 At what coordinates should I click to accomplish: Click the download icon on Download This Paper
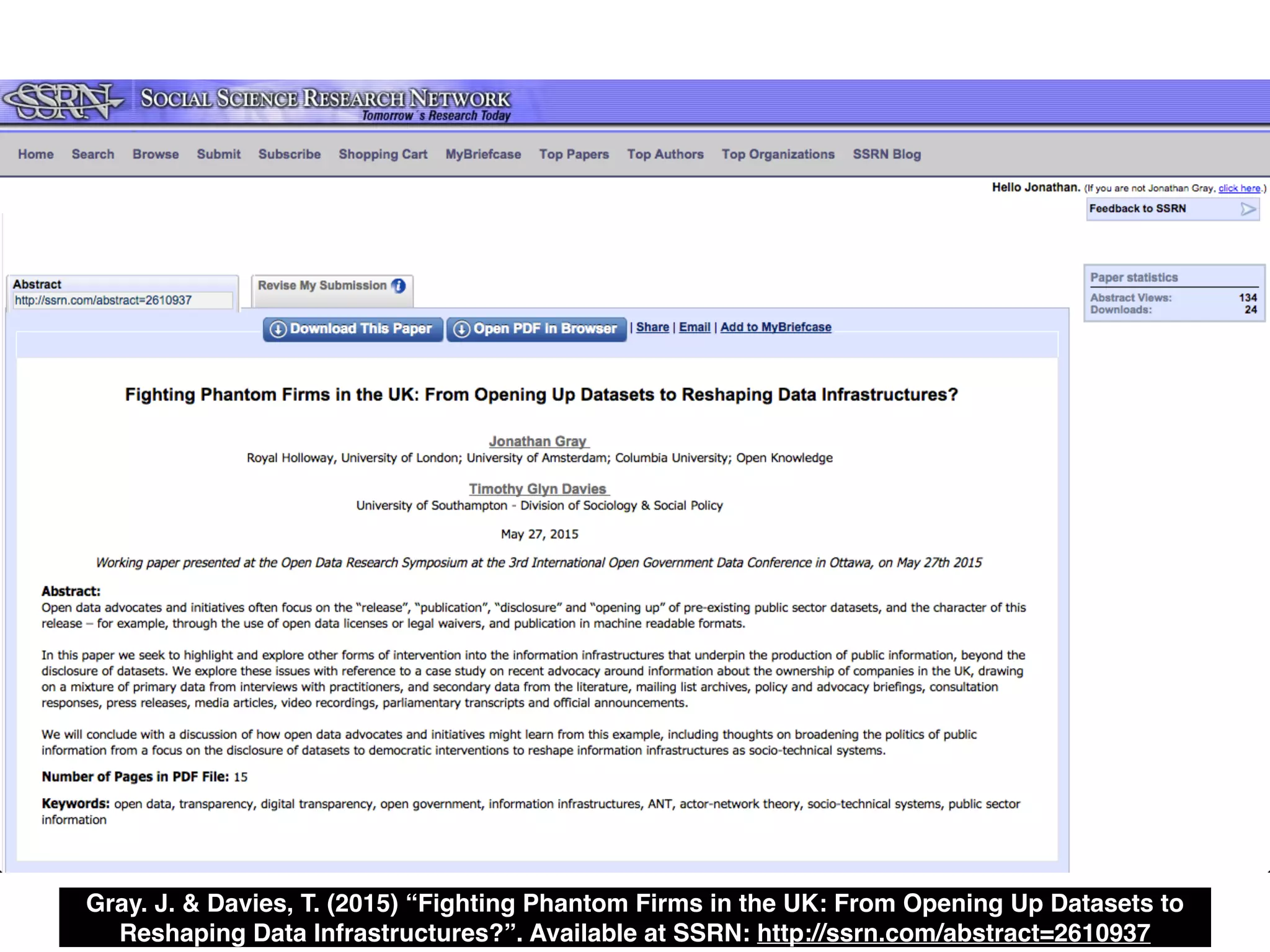[278, 329]
